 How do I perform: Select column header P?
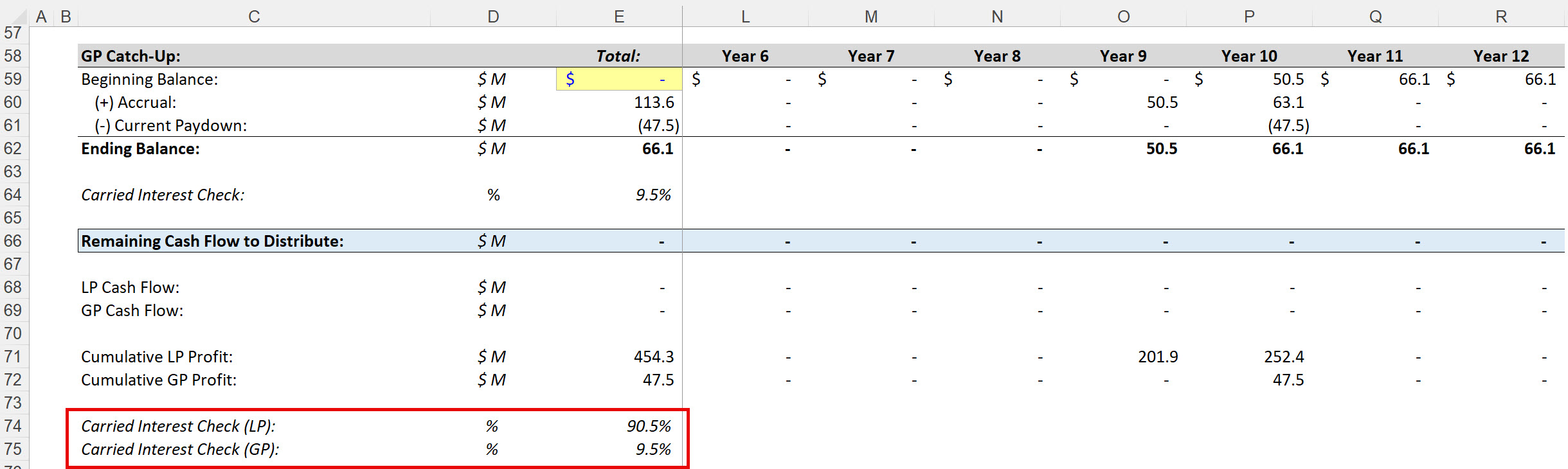pyautogui.click(x=1249, y=17)
